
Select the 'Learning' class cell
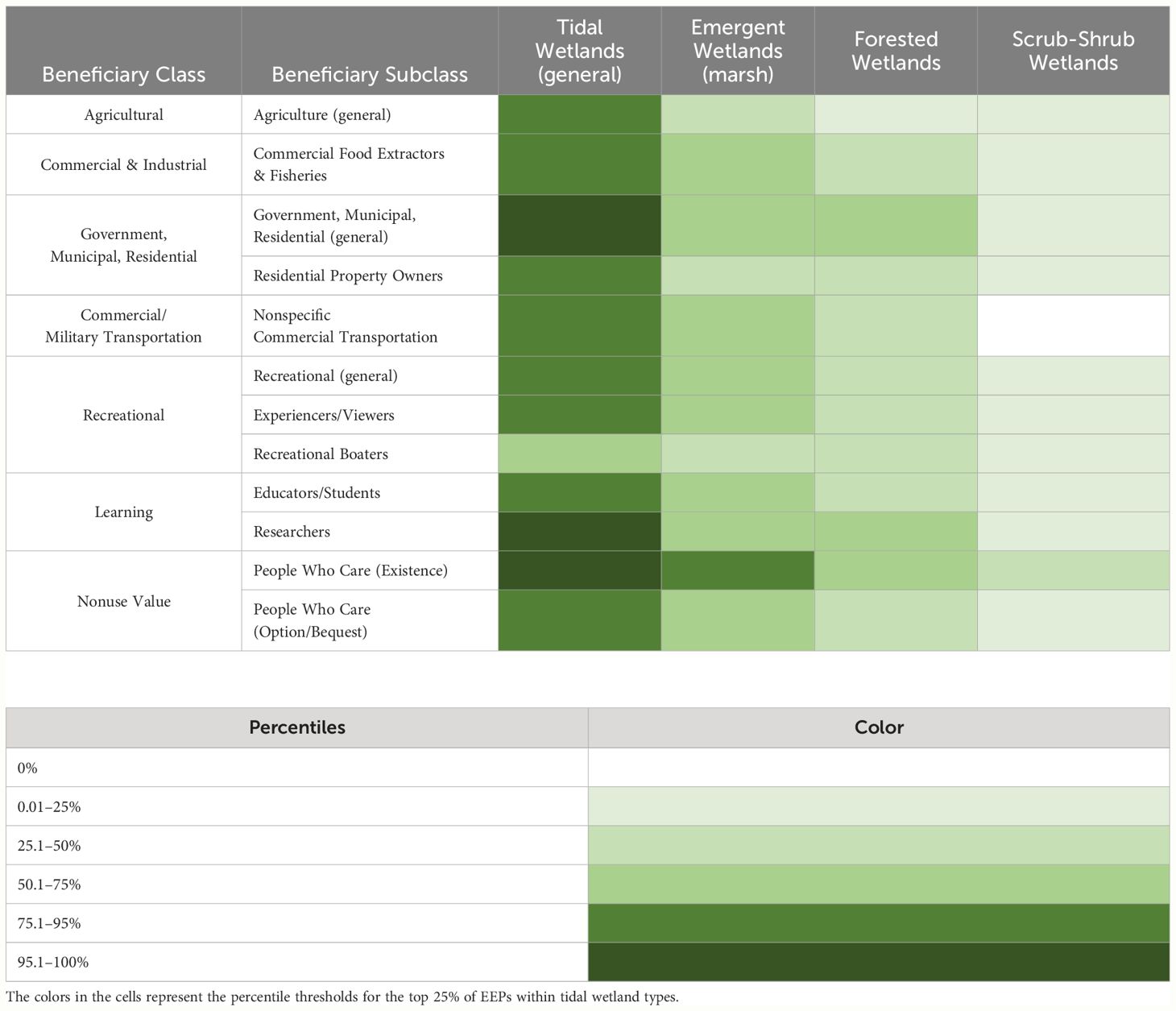pos(123,512)
